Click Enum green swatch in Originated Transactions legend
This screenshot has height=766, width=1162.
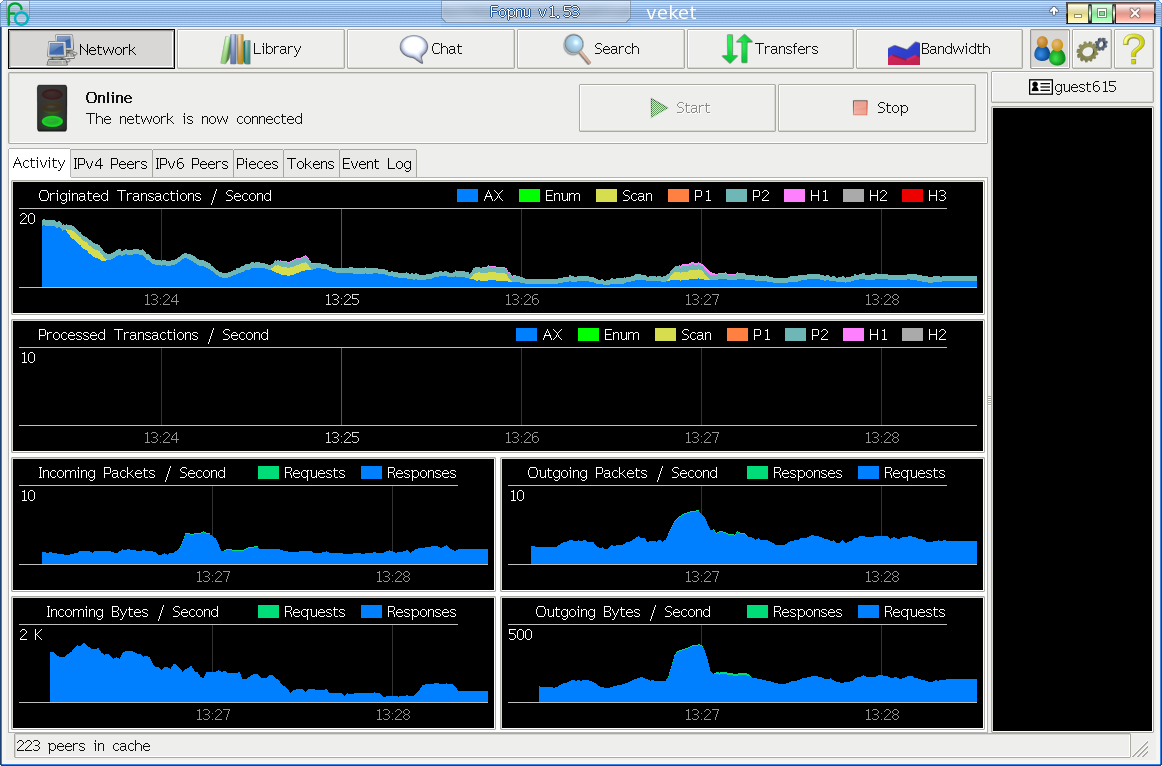pos(529,196)
